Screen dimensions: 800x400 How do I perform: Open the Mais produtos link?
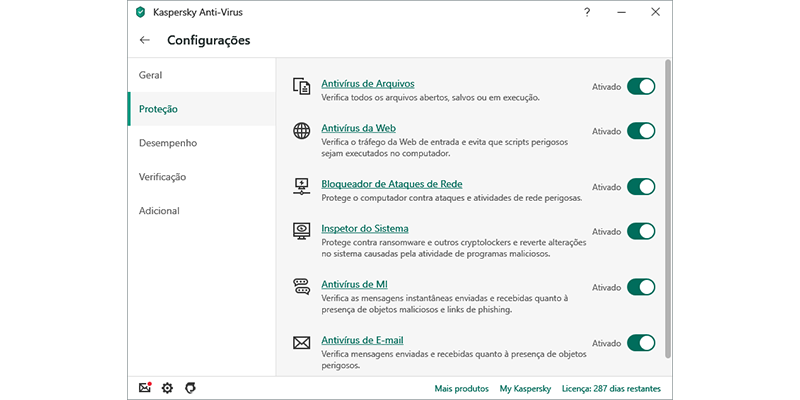[x=461, y=388]
